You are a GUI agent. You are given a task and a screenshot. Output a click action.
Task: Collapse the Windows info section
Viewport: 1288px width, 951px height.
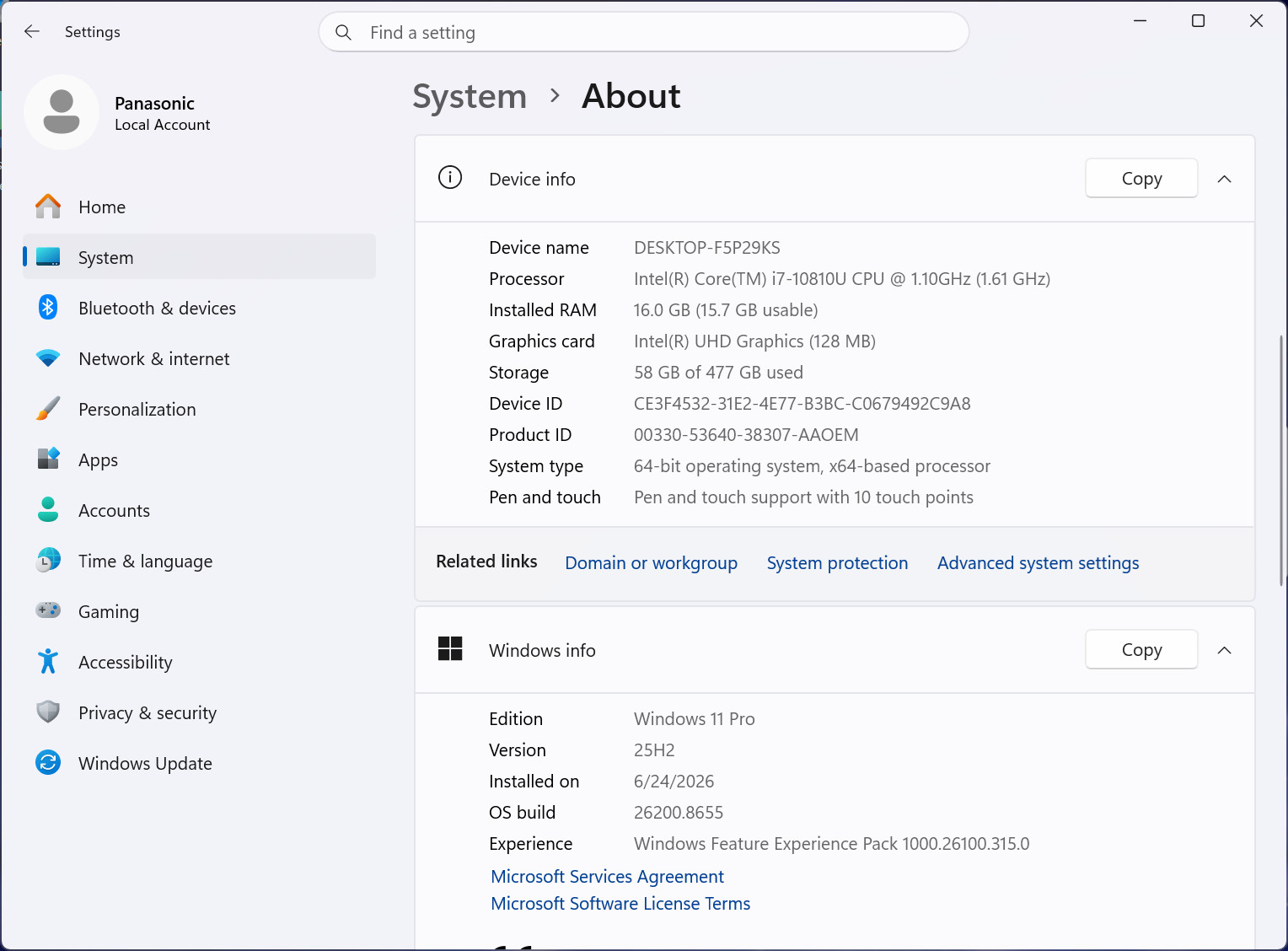1225,650
